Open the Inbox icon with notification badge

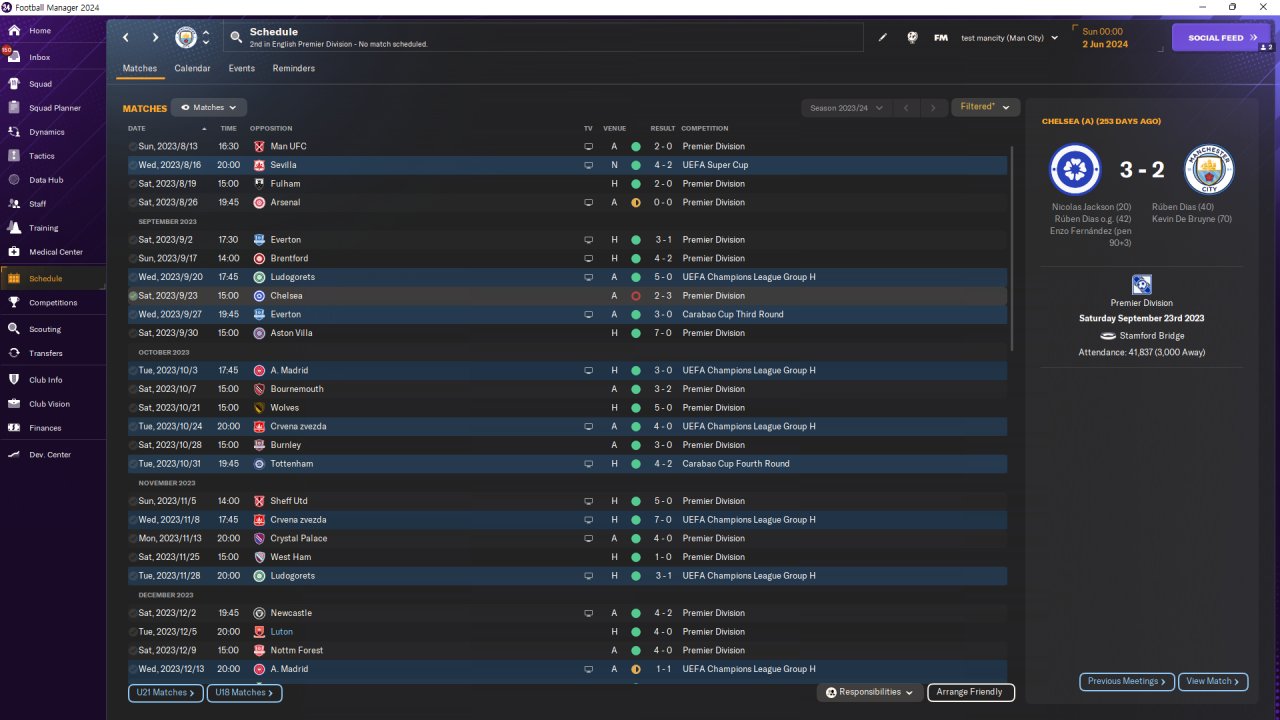[x=14, y=57]
